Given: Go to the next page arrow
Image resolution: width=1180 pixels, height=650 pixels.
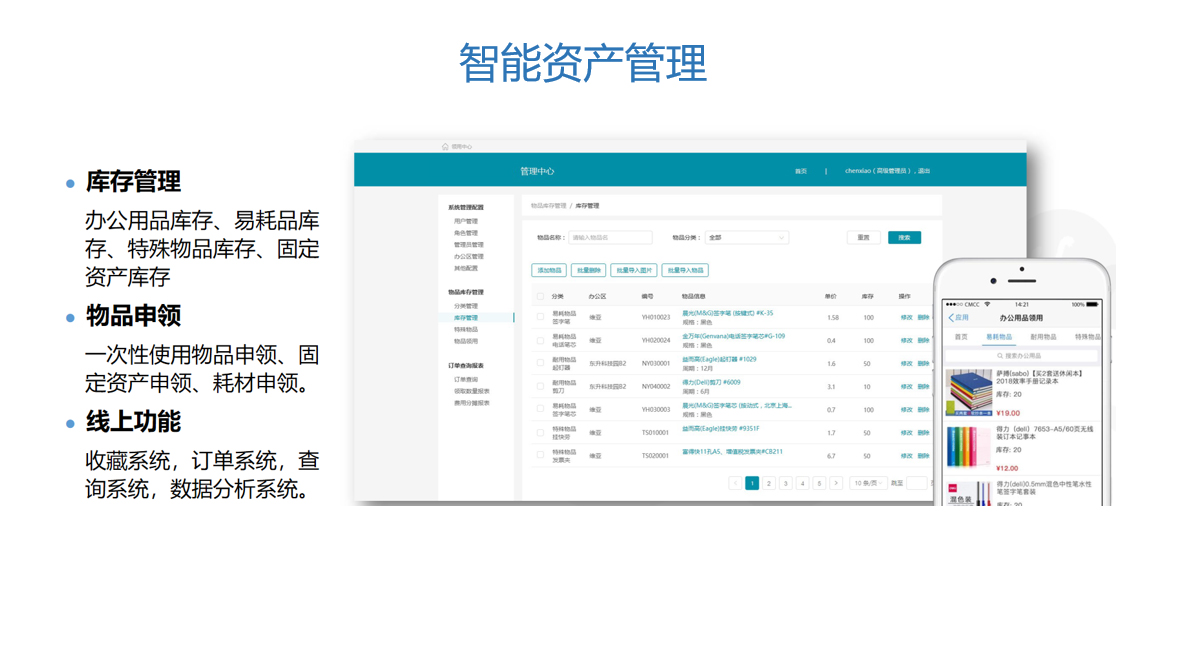Looking at the screenshot, I should [x=836, y=483].
